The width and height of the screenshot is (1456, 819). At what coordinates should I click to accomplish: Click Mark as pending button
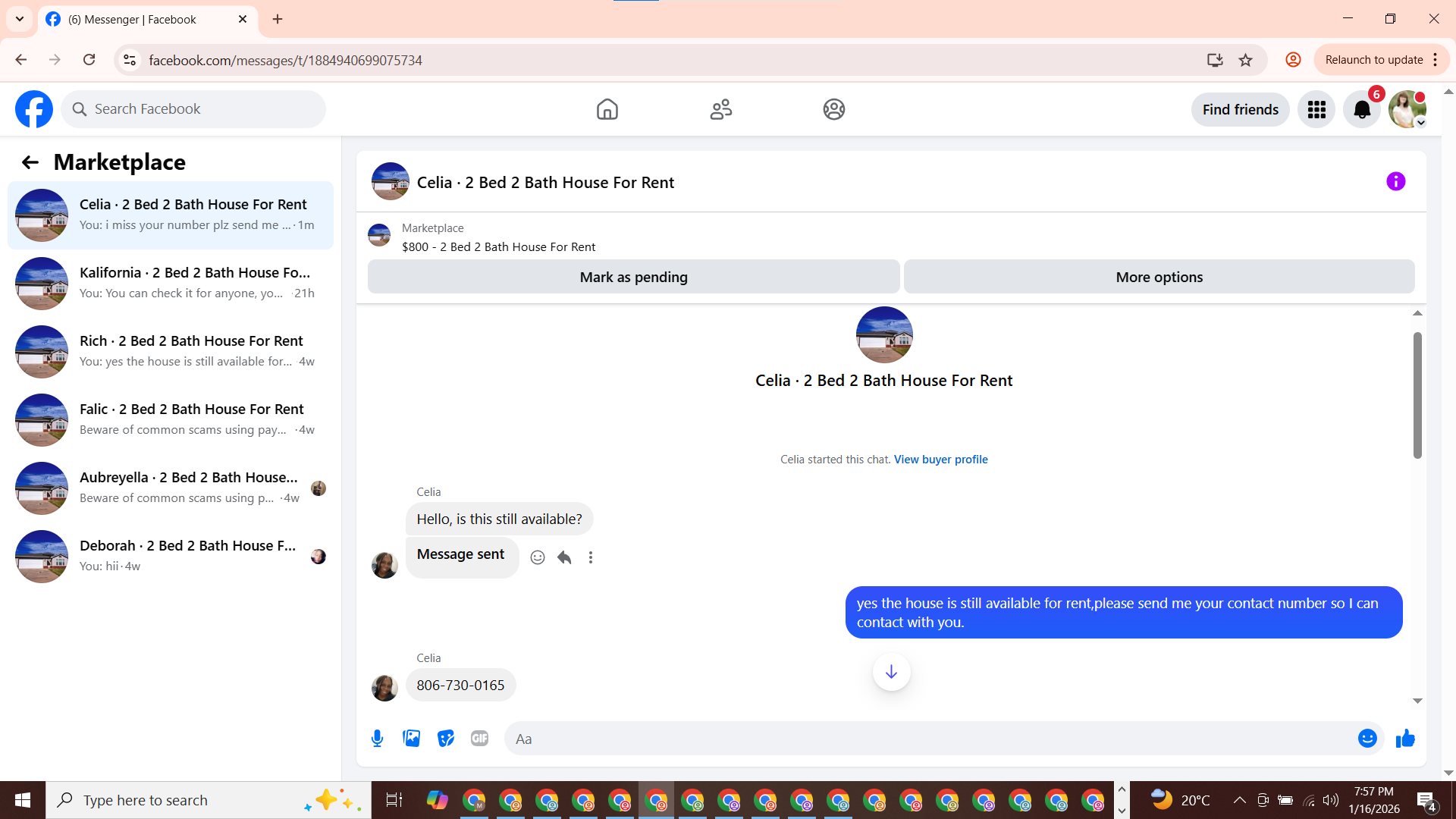633,278
